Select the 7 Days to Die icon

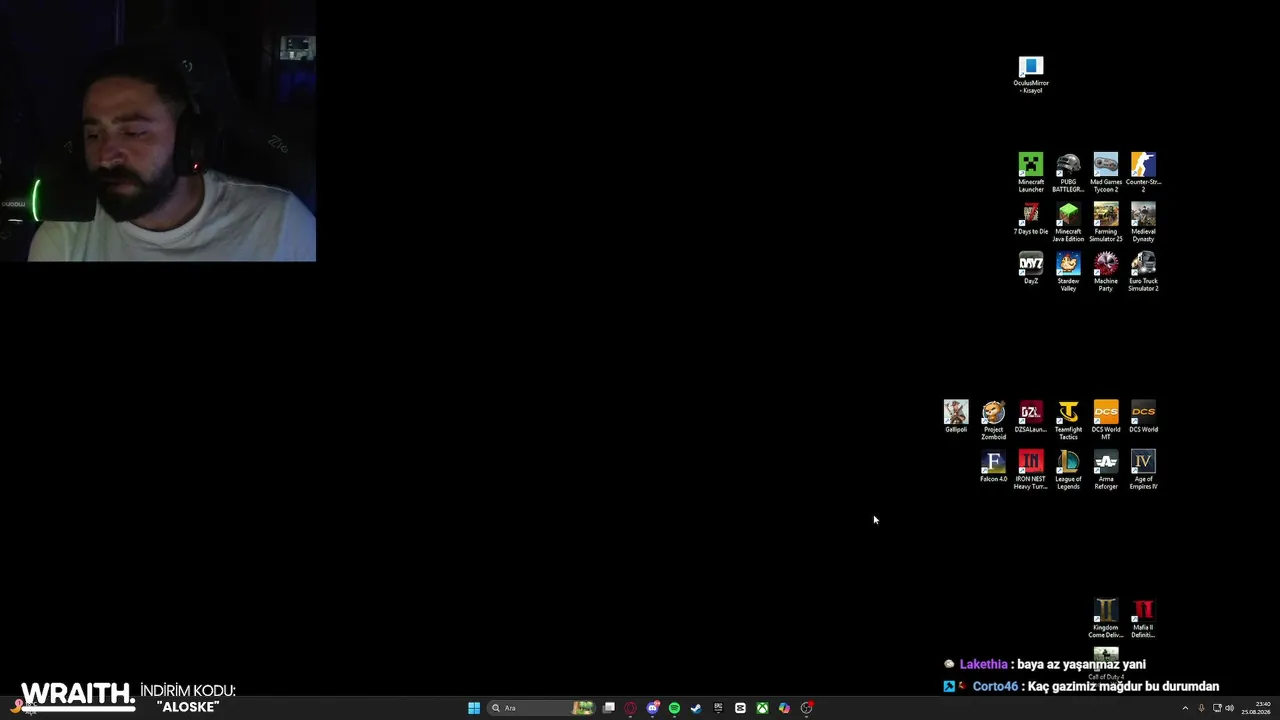[1031, 219]
